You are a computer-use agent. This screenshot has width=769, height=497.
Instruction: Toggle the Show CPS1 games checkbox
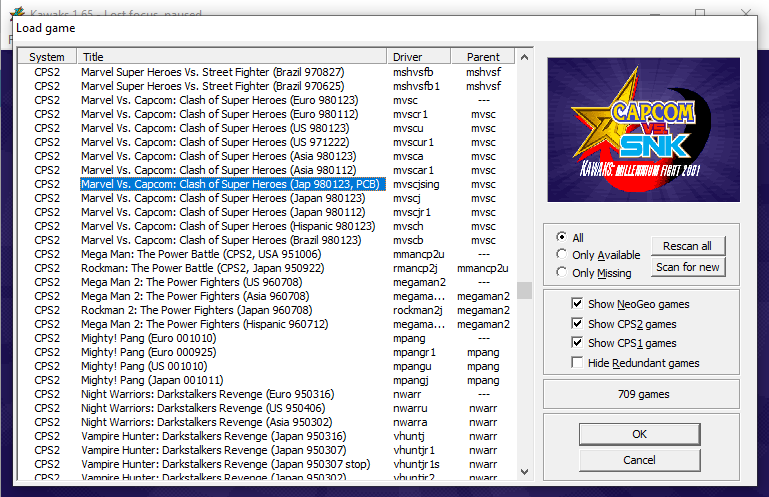(577, 343)
